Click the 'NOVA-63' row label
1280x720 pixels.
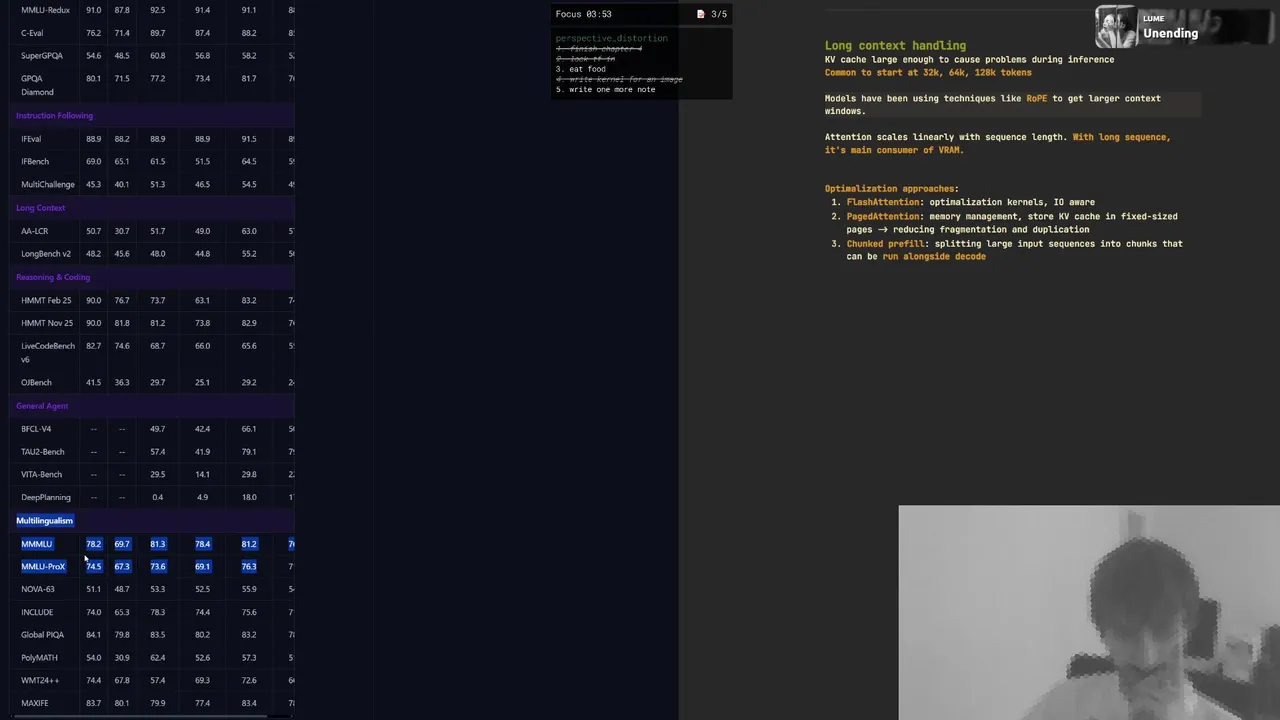pyautogui.click(x=38, y=589)
